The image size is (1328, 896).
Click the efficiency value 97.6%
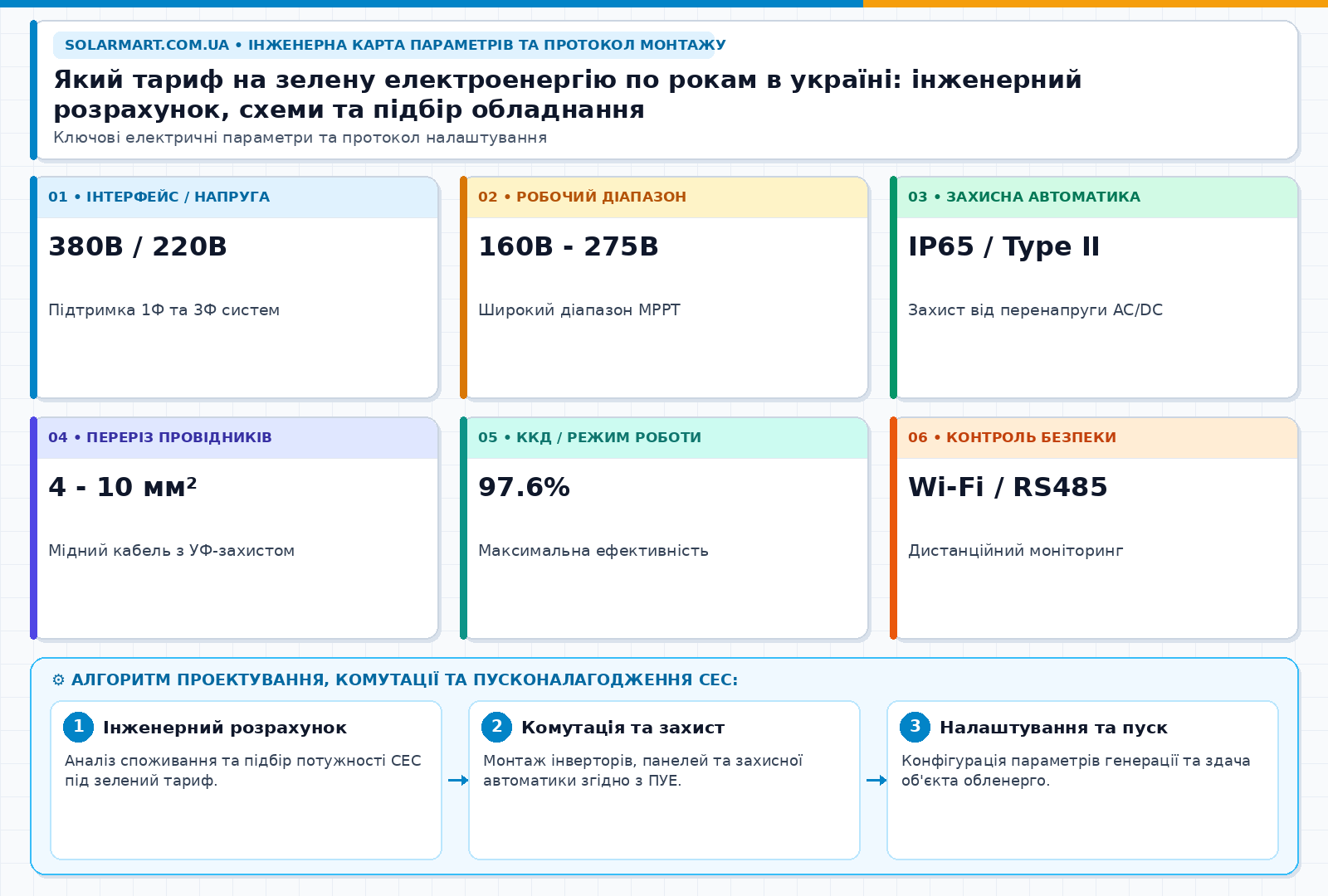524,487
